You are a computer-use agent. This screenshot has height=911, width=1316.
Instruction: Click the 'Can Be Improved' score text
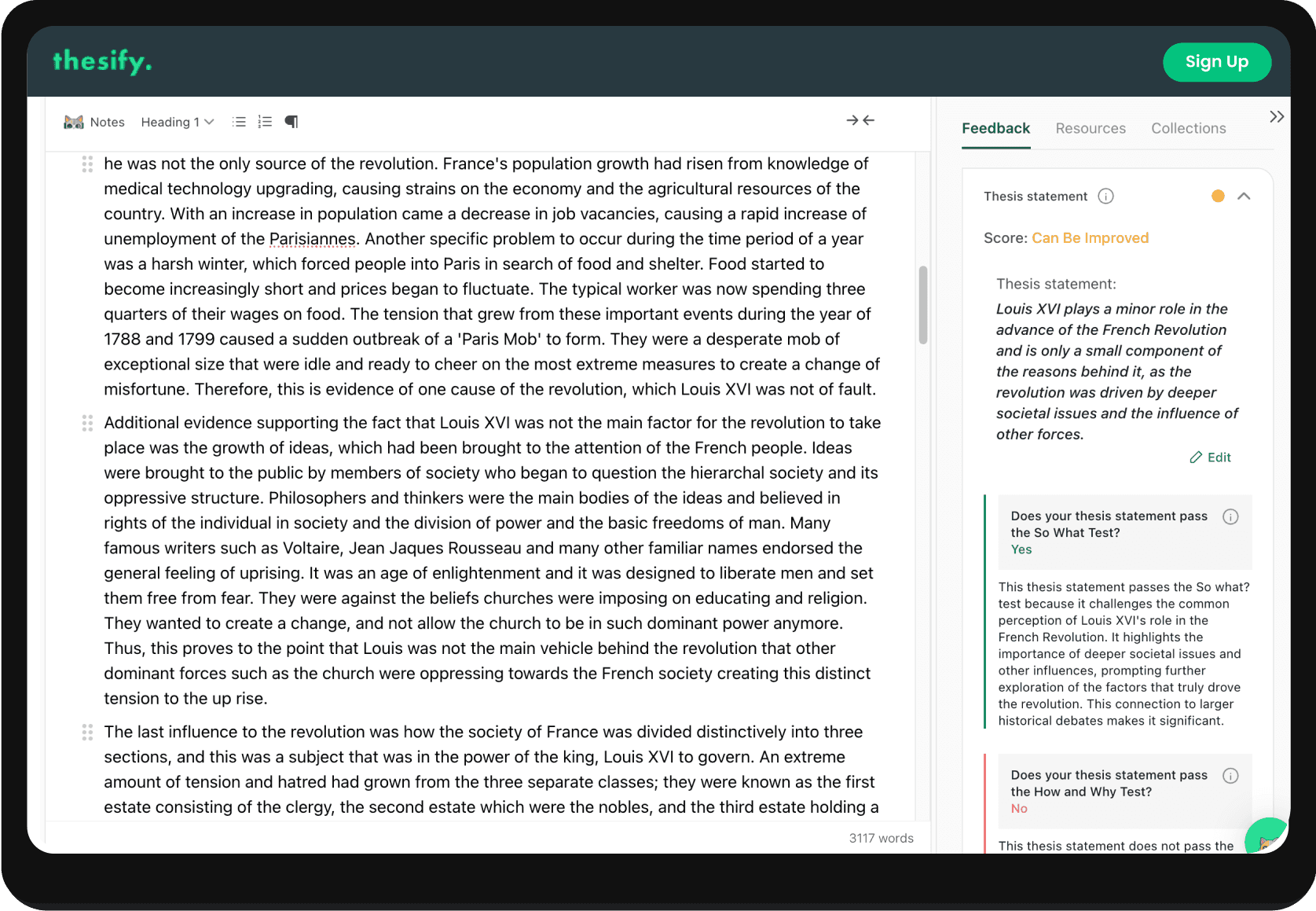[x=1090, y=238]
